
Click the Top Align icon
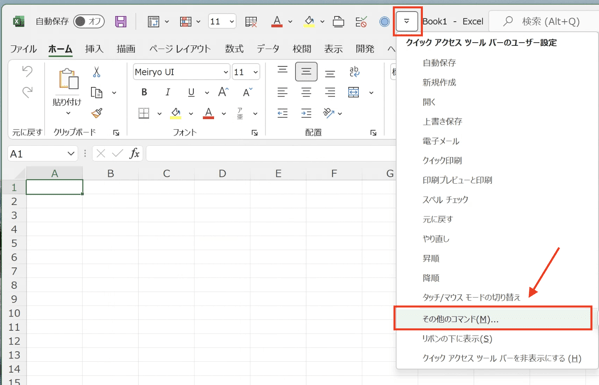(x=282, y=71)
